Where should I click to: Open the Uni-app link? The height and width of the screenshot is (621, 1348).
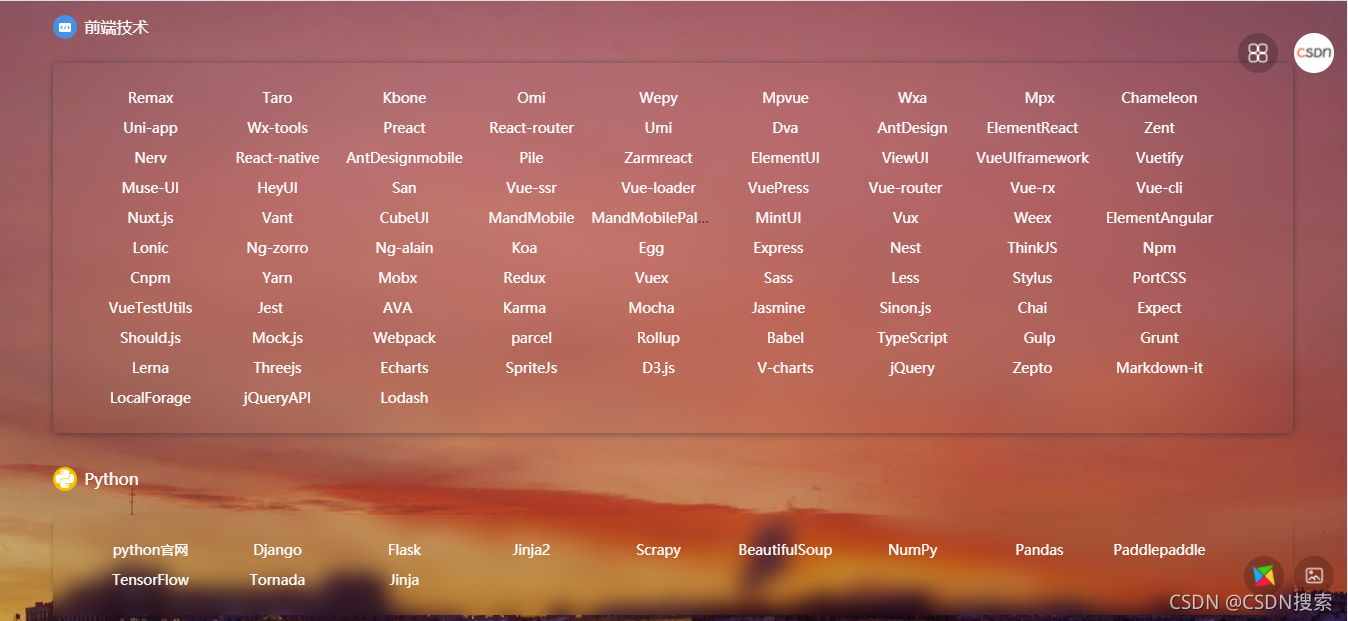[x=151, y=128]
